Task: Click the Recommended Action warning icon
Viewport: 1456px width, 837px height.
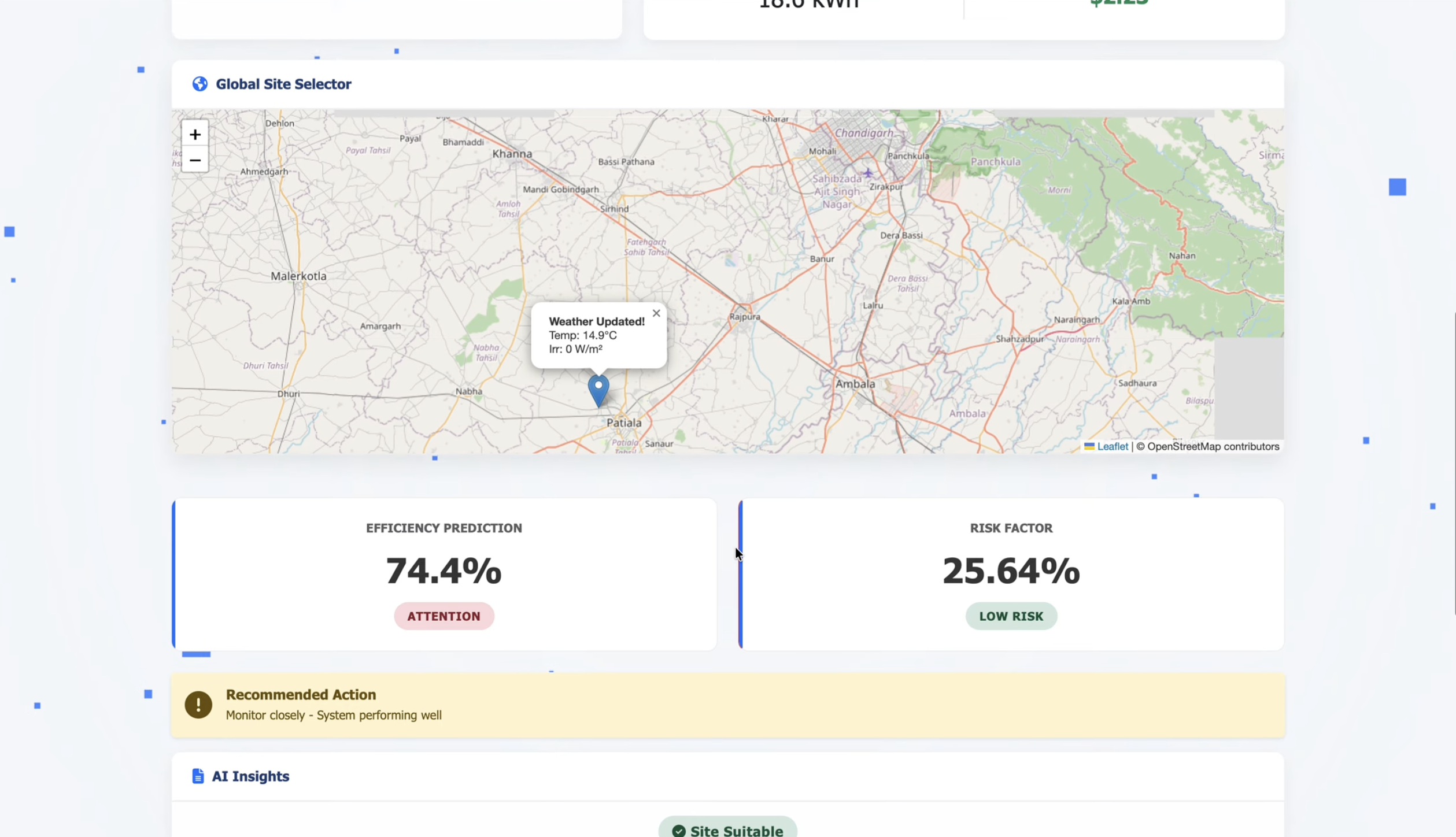Action: click(x=198, y=705)
